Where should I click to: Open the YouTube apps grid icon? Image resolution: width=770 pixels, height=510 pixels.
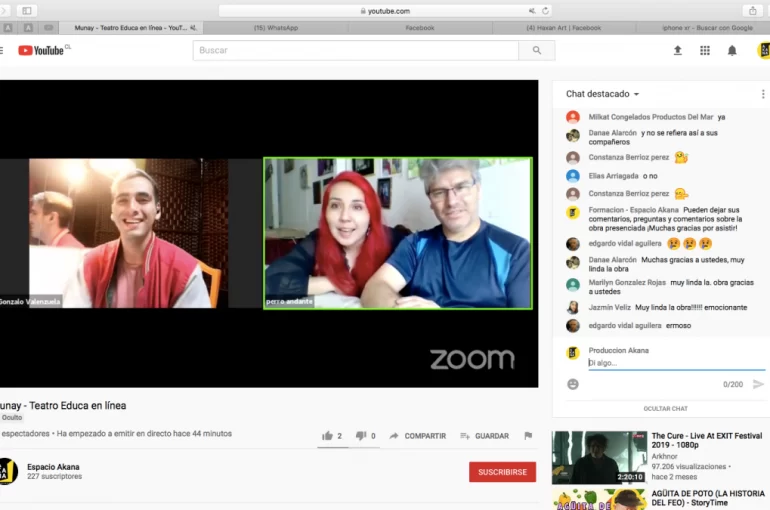click(705, 50)
